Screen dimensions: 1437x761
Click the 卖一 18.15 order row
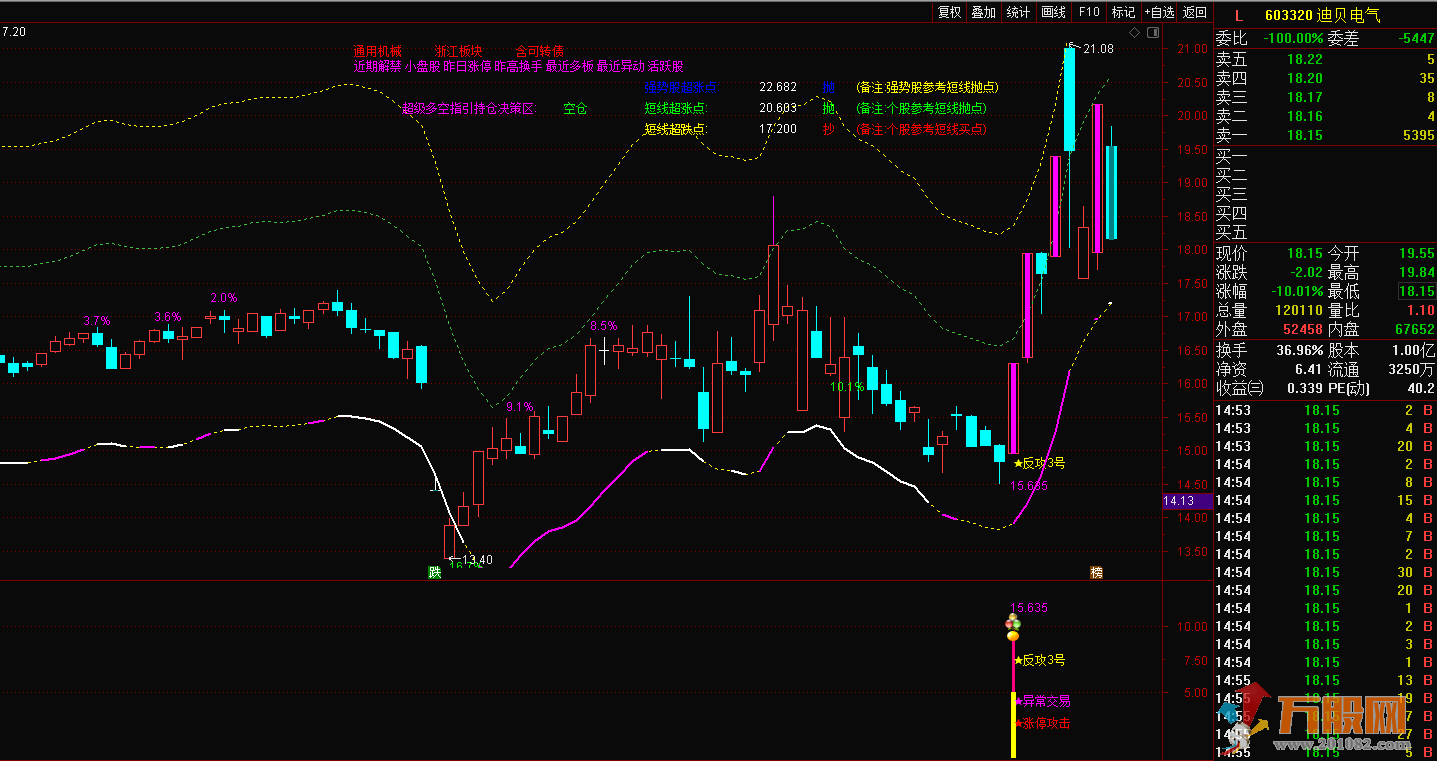[x=1324, y=135]
